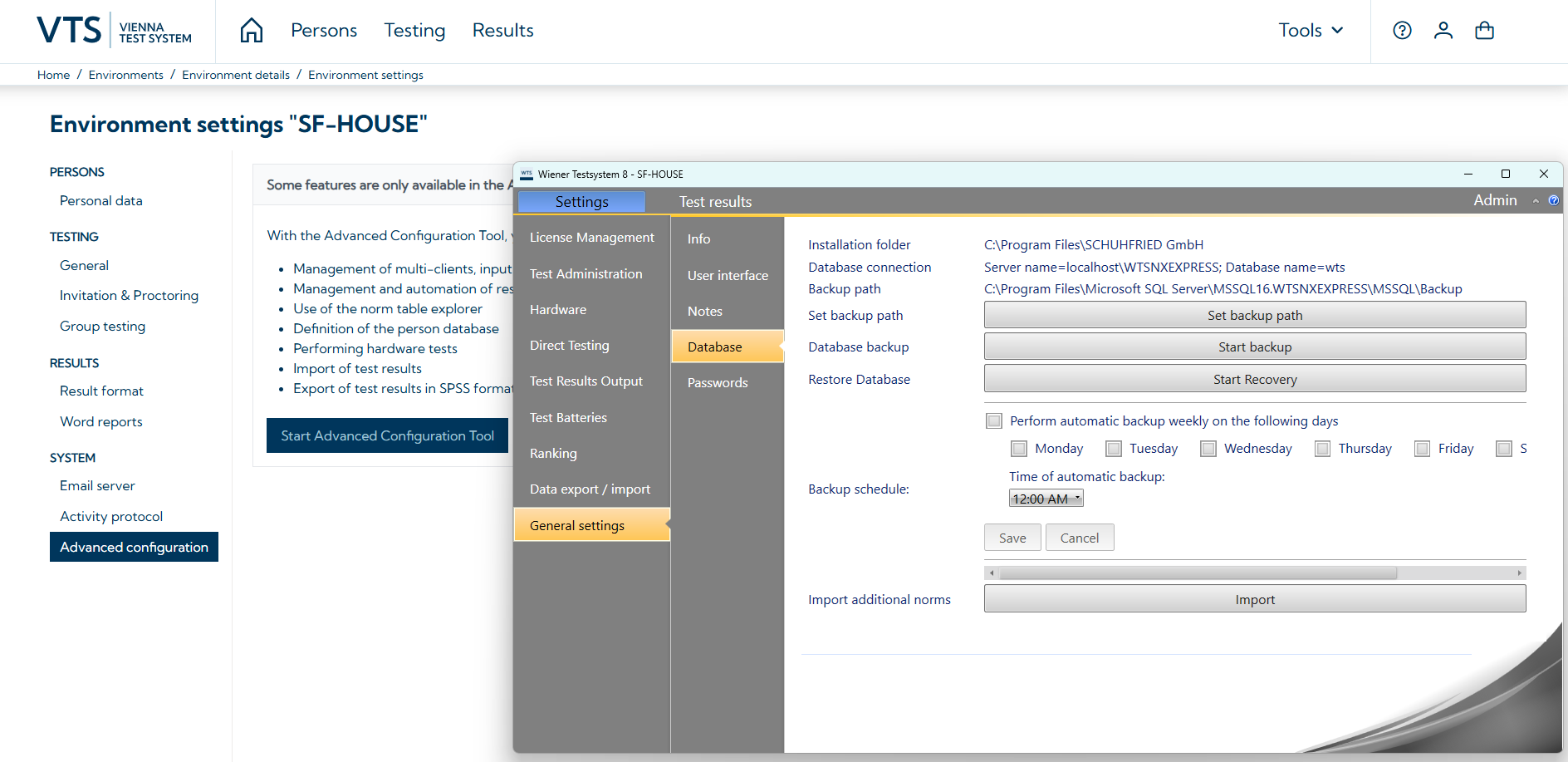Viewport: 1568px width, 762px height.
Task: Open the Persons menu
Action: coord(324,31)
